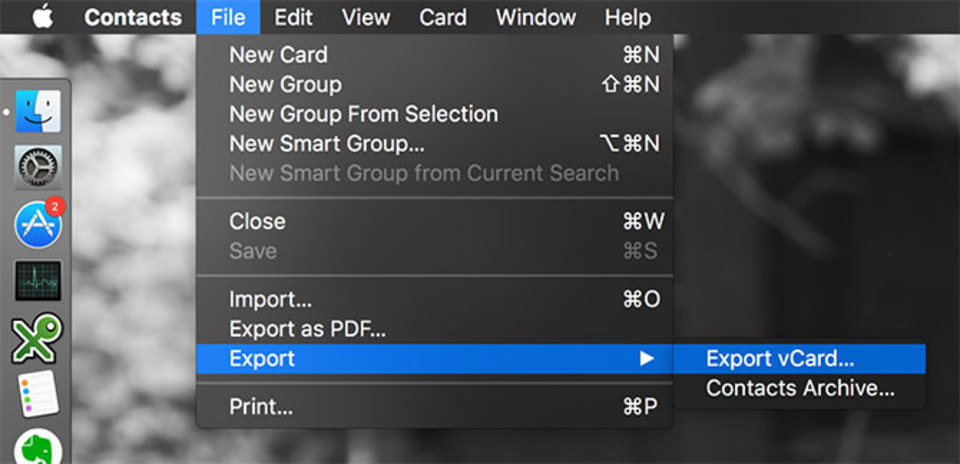The height and width of the screenshot is (464, 960).
Task: Select Contacts Archive… option
Action: 799,388
